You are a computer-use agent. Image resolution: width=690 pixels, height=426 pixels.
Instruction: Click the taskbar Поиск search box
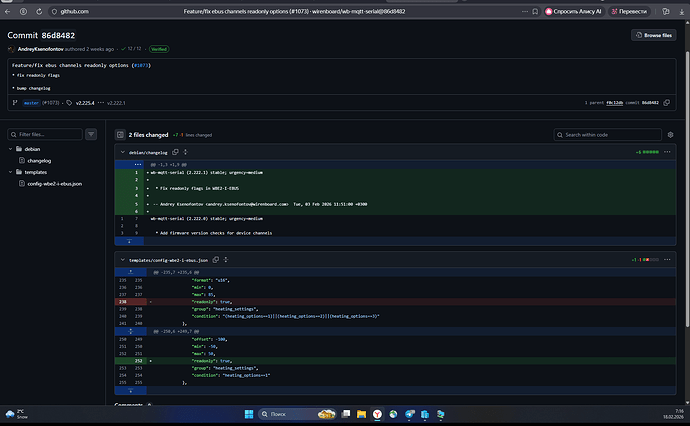(297, 414)
